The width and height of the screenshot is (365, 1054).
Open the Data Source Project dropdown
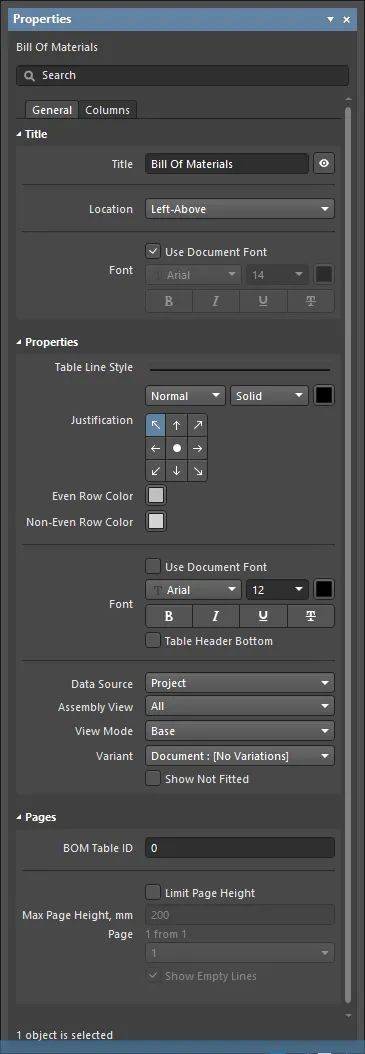tap(240, 683)
